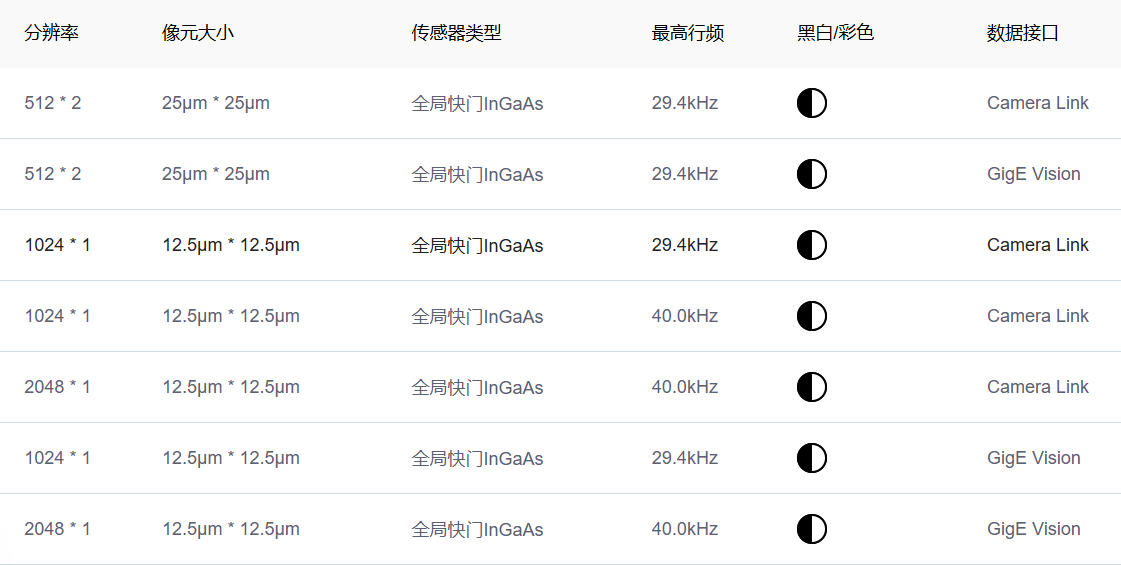Click the 最高行频 column header

(688, 33)
